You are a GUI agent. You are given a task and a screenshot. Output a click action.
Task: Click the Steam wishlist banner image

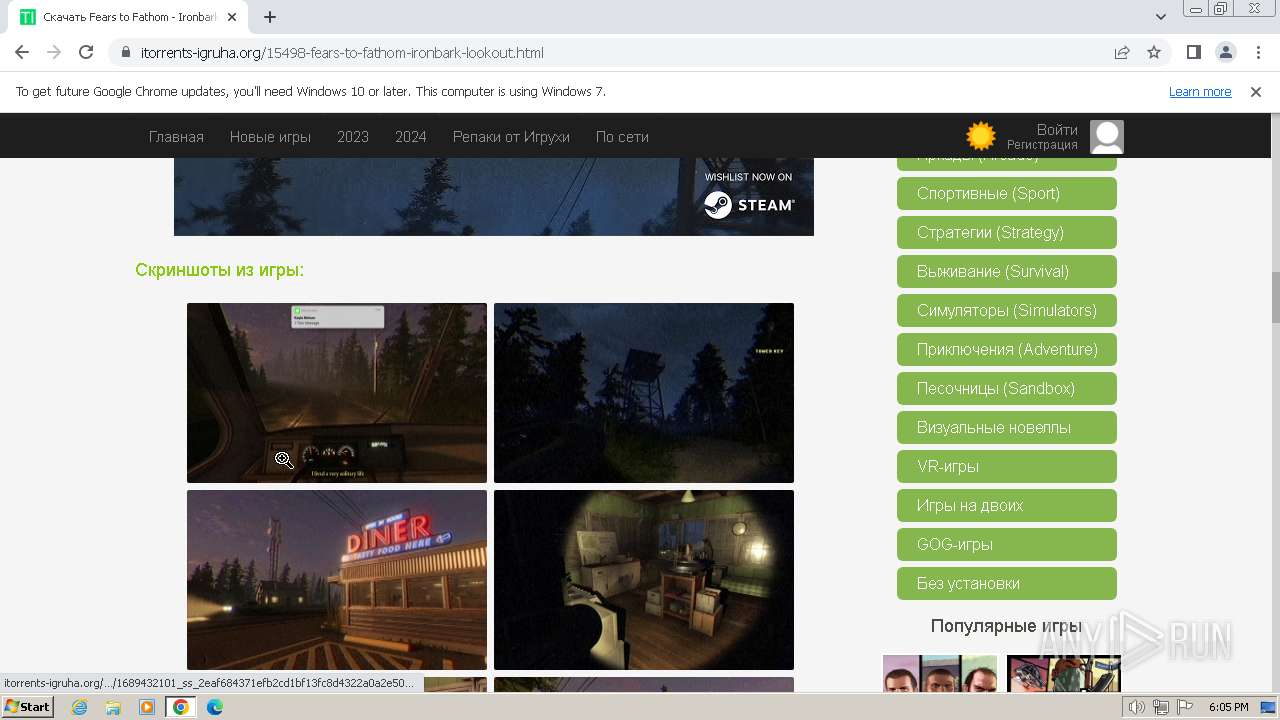click(494, 197)
